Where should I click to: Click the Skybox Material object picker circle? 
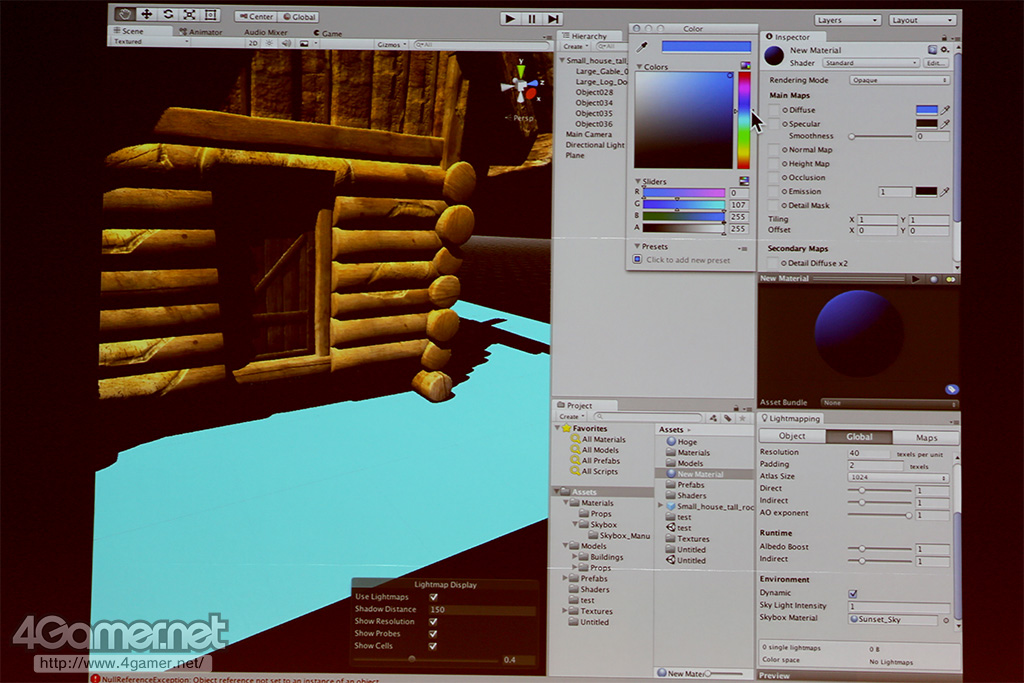point(946,620)
